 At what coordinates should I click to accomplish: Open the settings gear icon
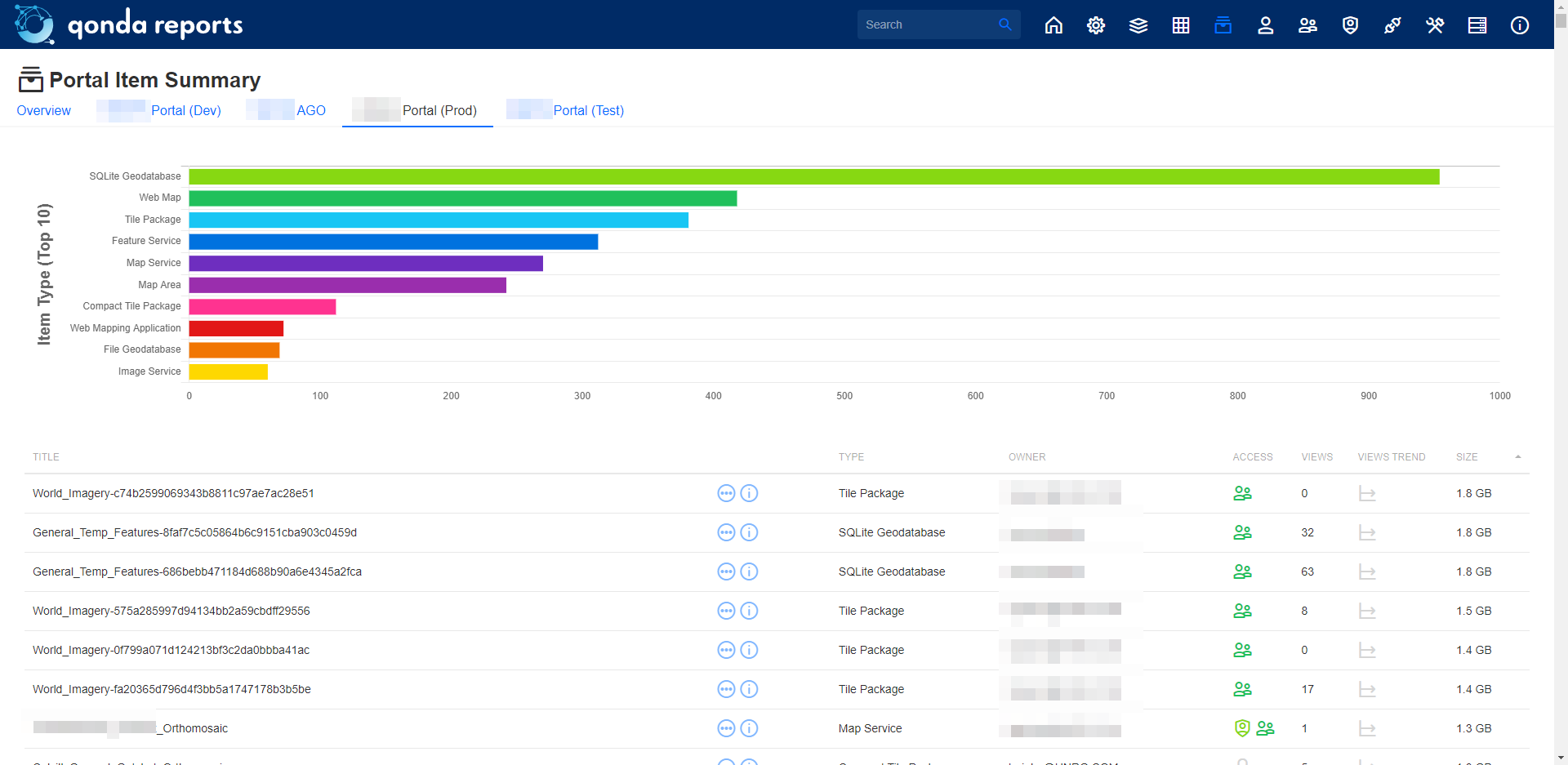(1095, 25)
